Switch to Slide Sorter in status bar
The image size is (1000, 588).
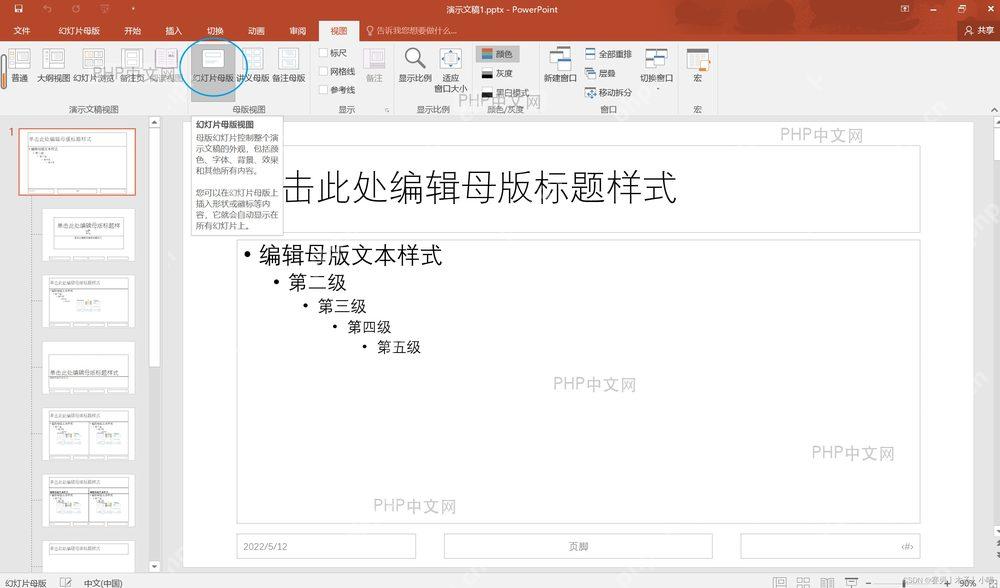pyautogui.click(x=803, y=582)
